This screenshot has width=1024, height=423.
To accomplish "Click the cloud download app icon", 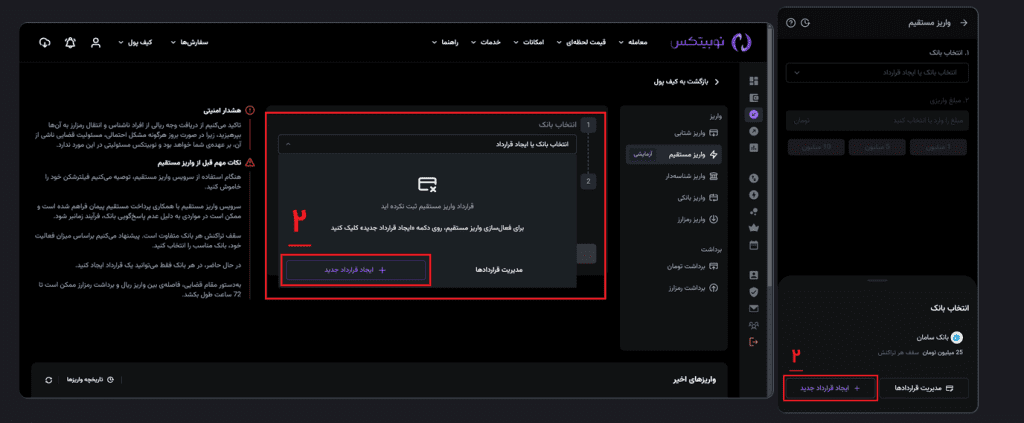I will (x=44, y=43).
